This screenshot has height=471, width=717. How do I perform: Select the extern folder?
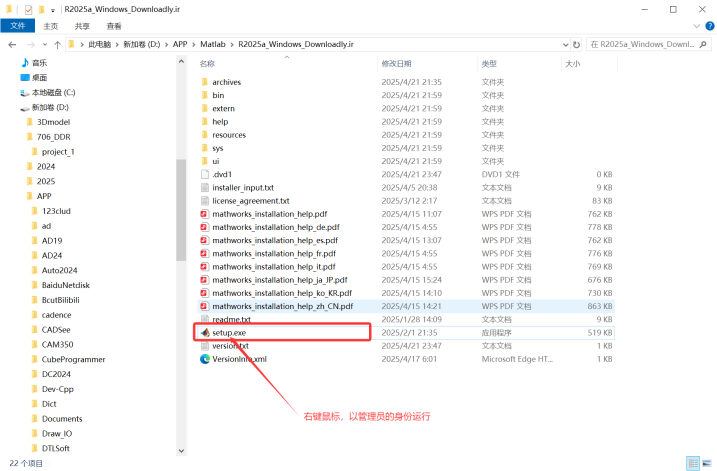[x=223, y=108]
